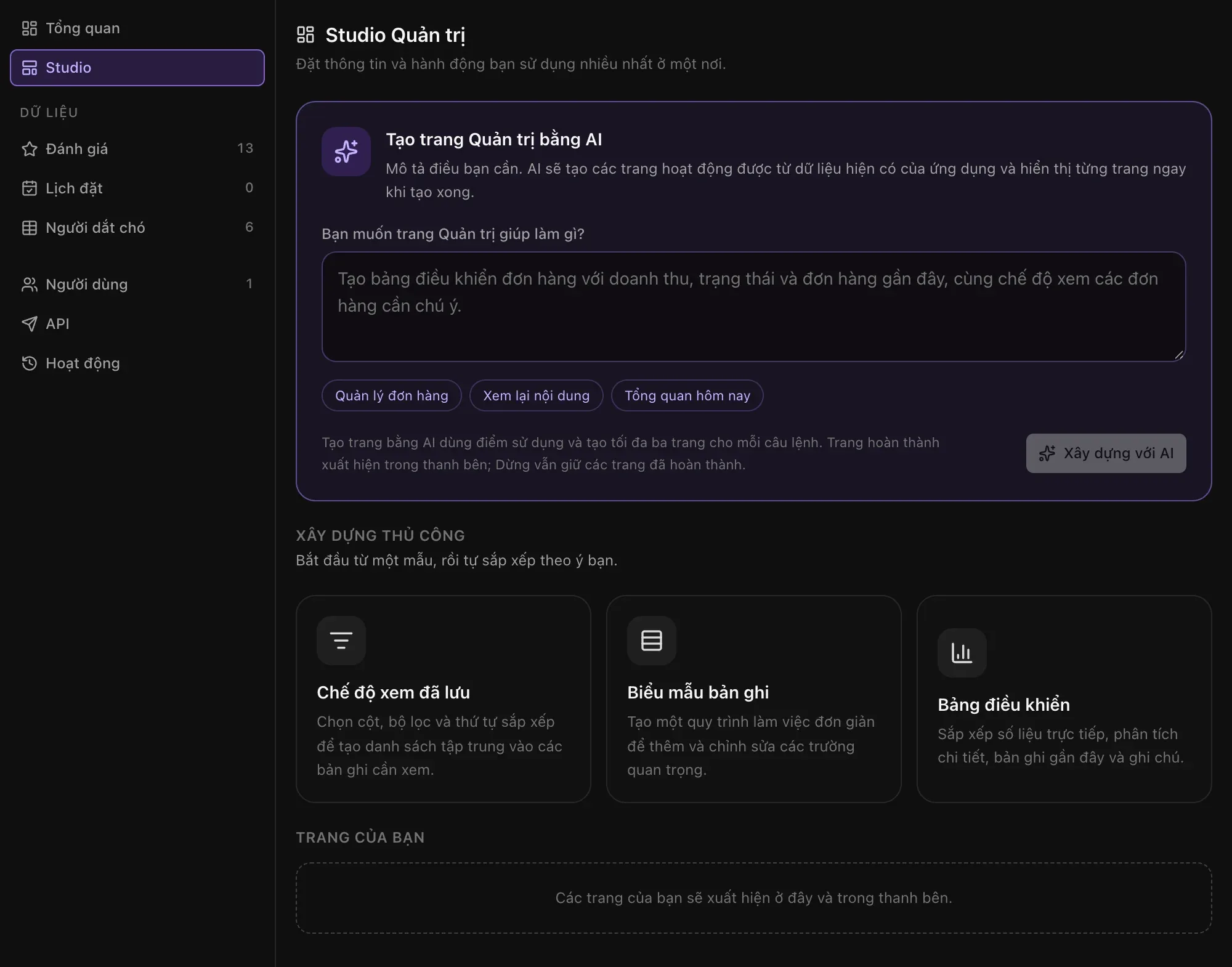The image size is (1232, 967).
Task: Choose the Tổng quan hôm nay suggestion
Action: click(x=687, y=395)
